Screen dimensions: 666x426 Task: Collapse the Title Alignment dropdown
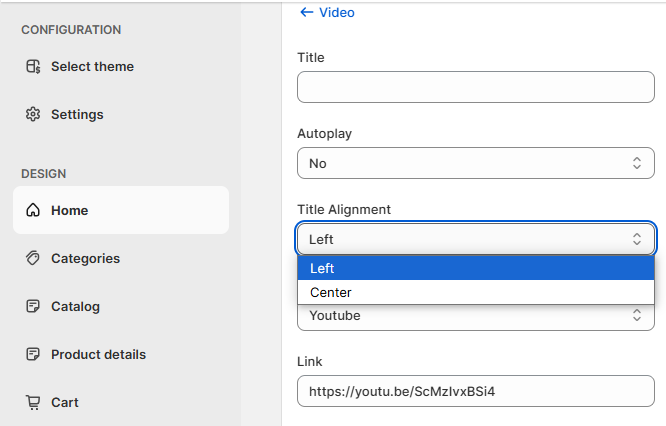pyautogui.click(x=476, y=239)
